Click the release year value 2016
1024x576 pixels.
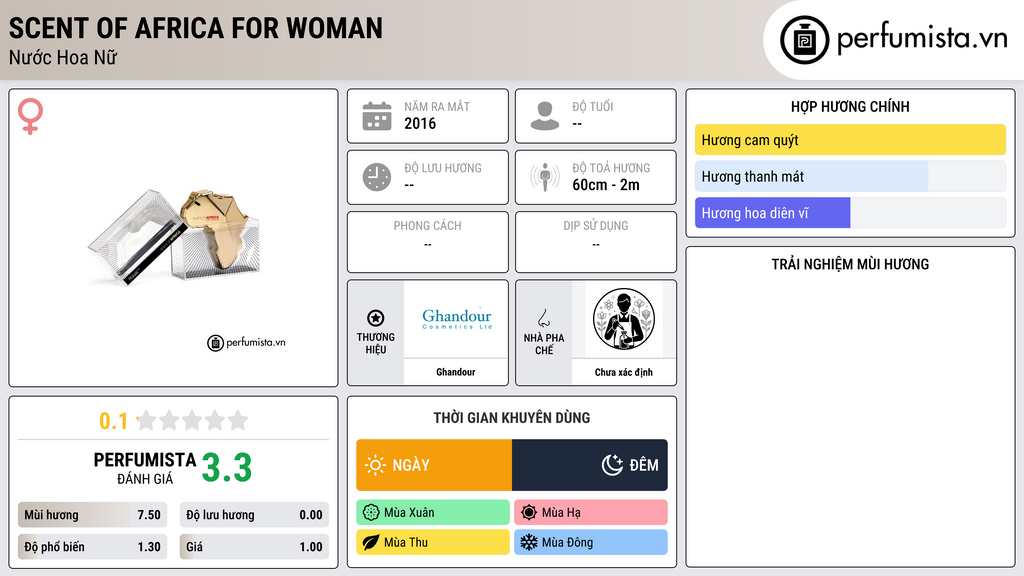click(420, 123)
